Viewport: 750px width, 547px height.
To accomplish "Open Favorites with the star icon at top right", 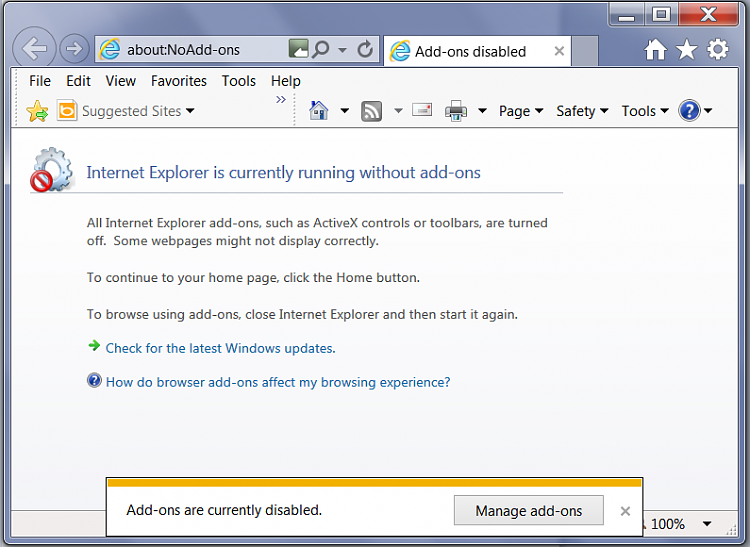I will pos(686,49).
